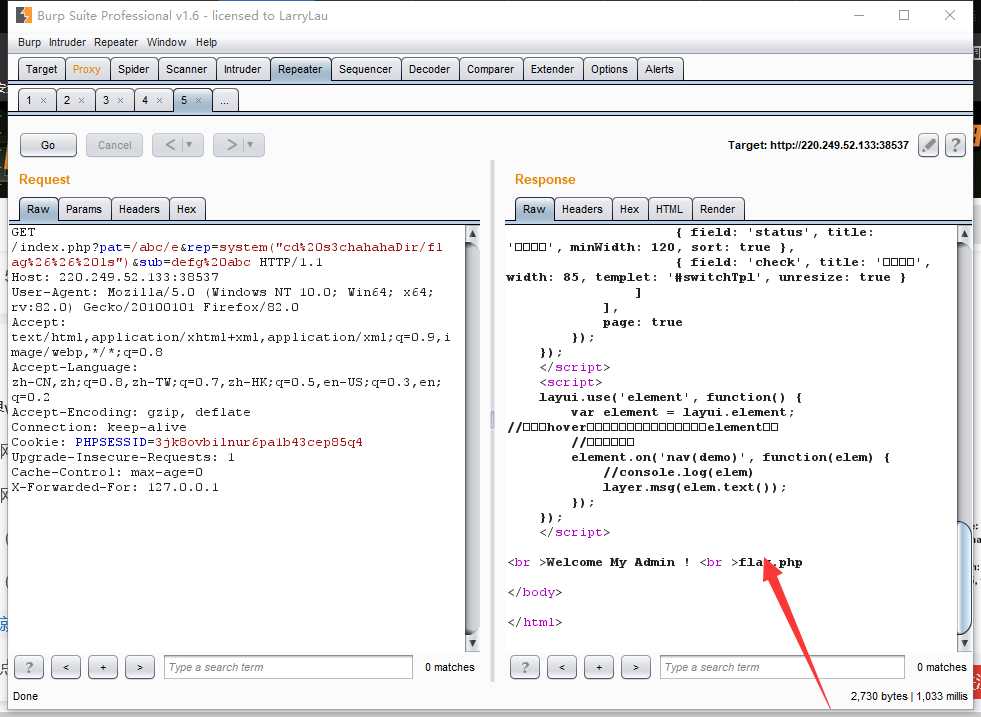
Task: Switch to the Alerts tab
Action: [x=659, y=69]
